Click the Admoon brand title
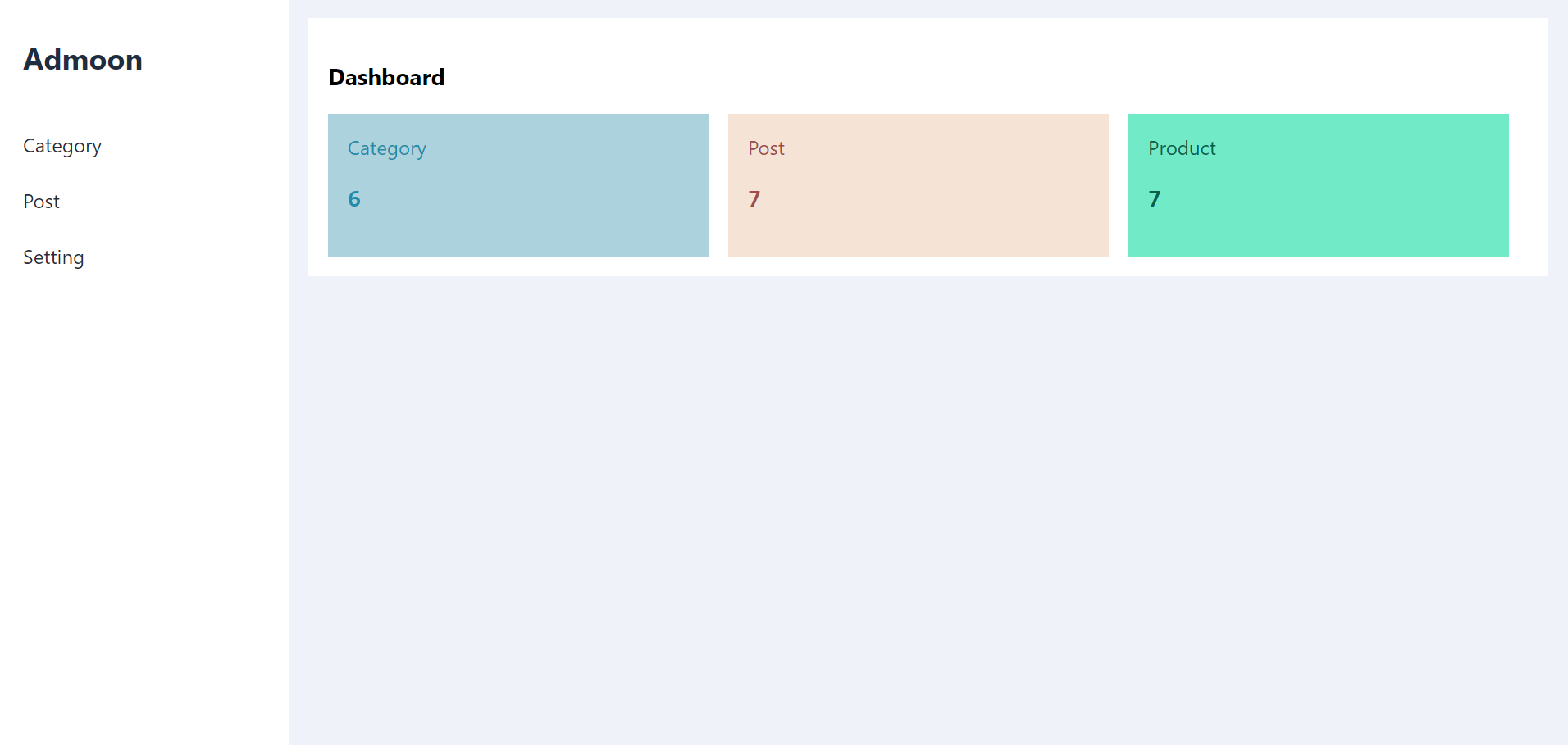The image size is (1568, 745). coord(83,60)
